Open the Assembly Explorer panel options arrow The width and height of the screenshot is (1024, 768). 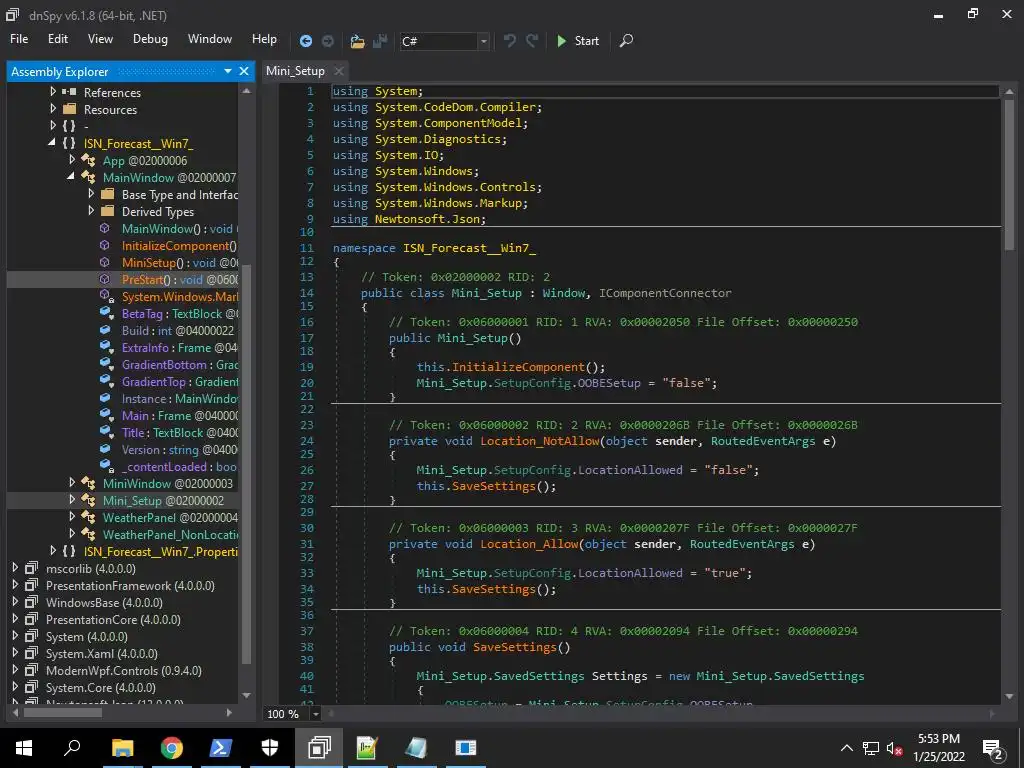point(228,71)
